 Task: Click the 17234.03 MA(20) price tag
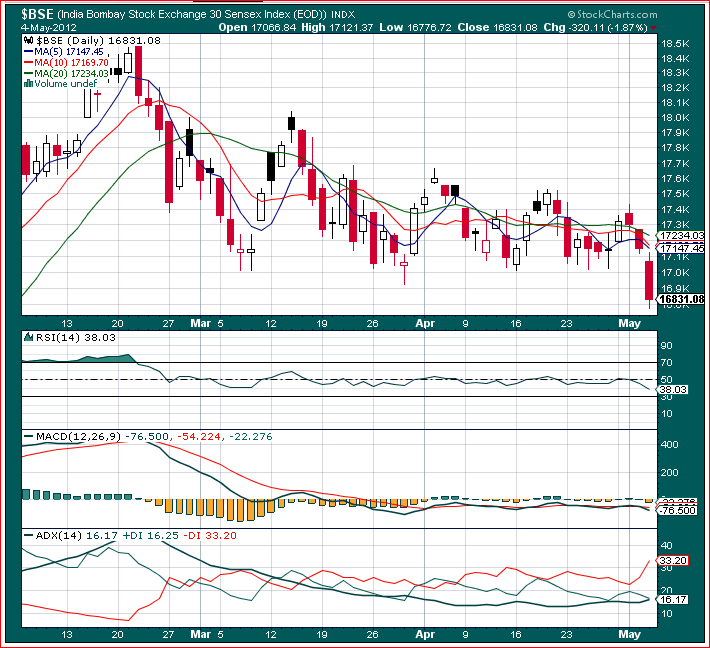pyautogui.click(x=681, y=235)
